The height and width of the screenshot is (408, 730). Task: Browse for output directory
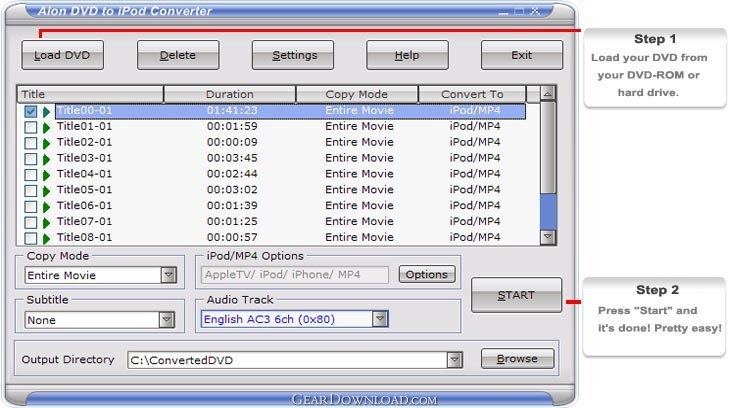517,359
